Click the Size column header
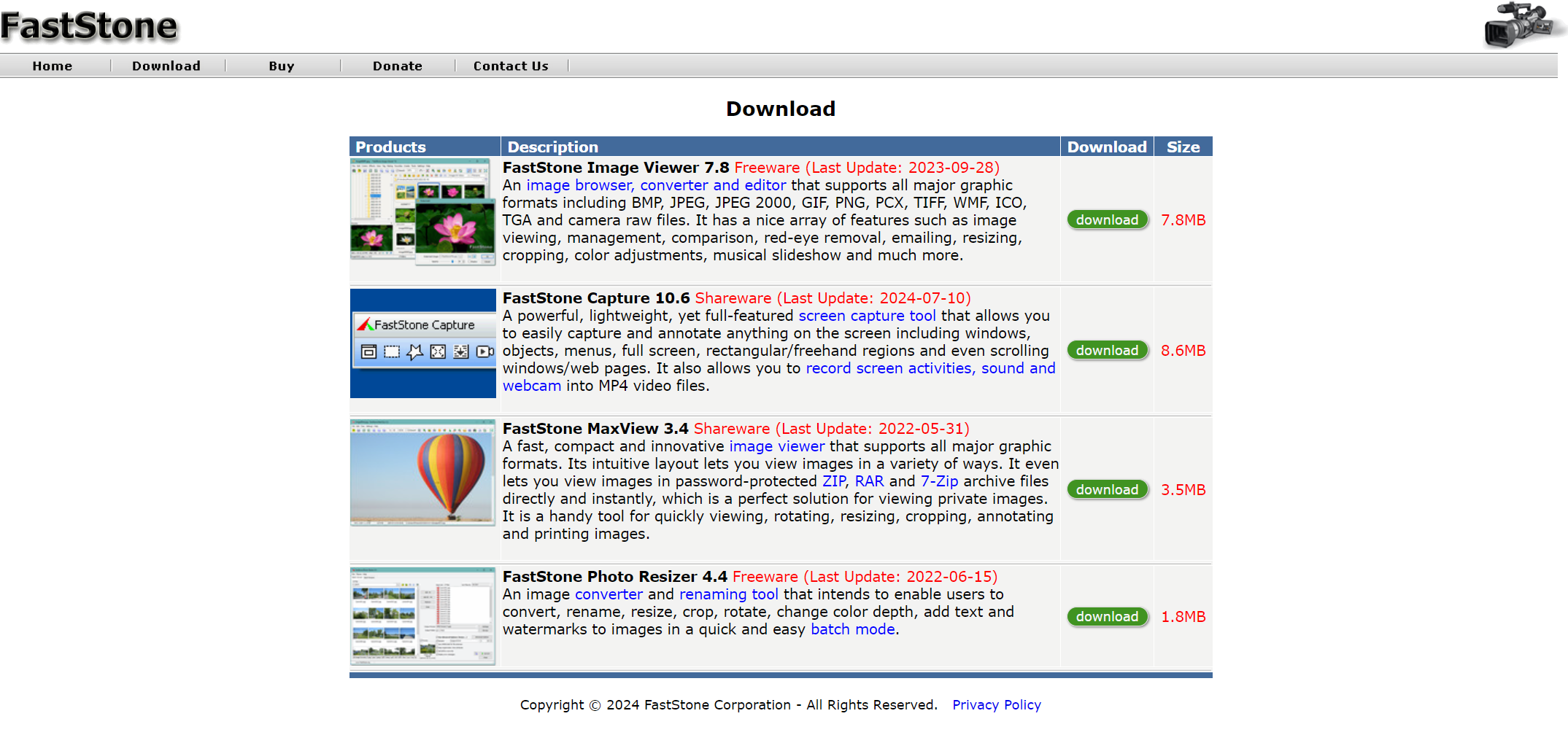Screen dimensions: 1568x735 1183,147
